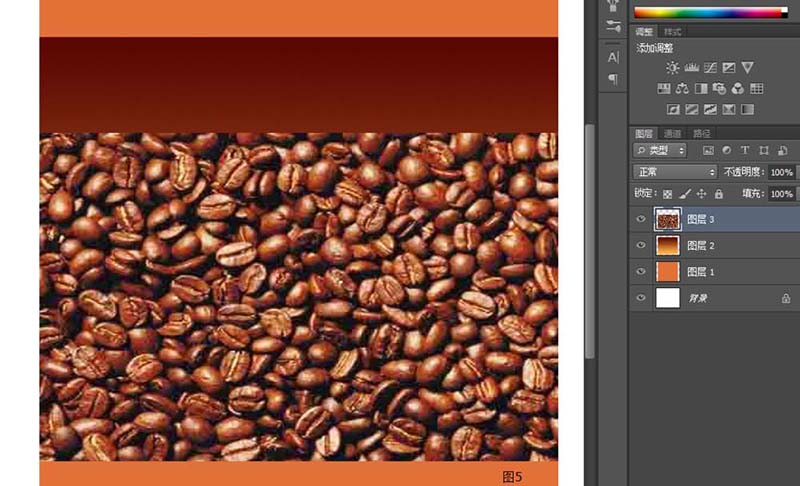Viewport: 800px width, 486px height.
Task: Switch to the 路径 tab
Action: click(702, 134)
